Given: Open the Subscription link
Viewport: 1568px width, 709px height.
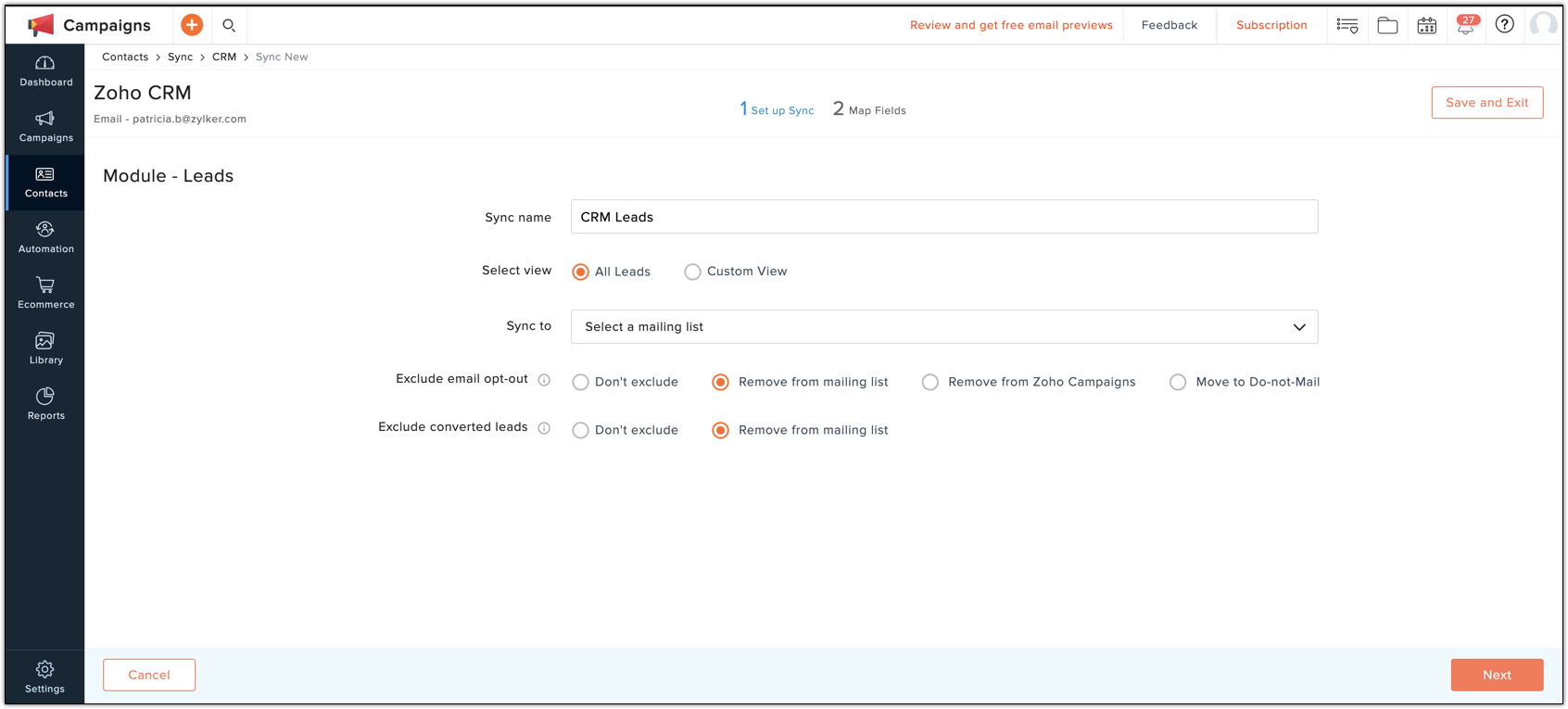Looking at the screenshot, I should (1271, 25).
